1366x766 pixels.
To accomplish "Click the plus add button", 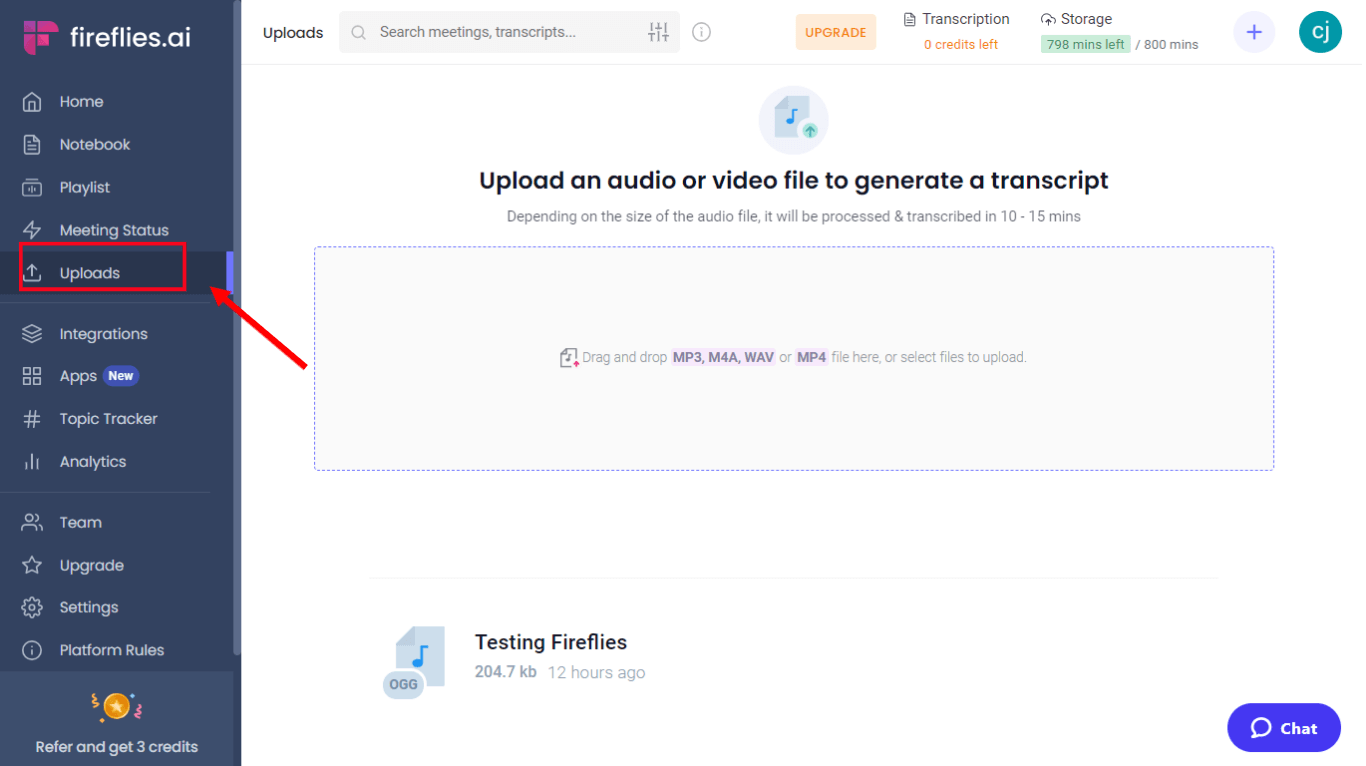I will (x=1254, y=32).
